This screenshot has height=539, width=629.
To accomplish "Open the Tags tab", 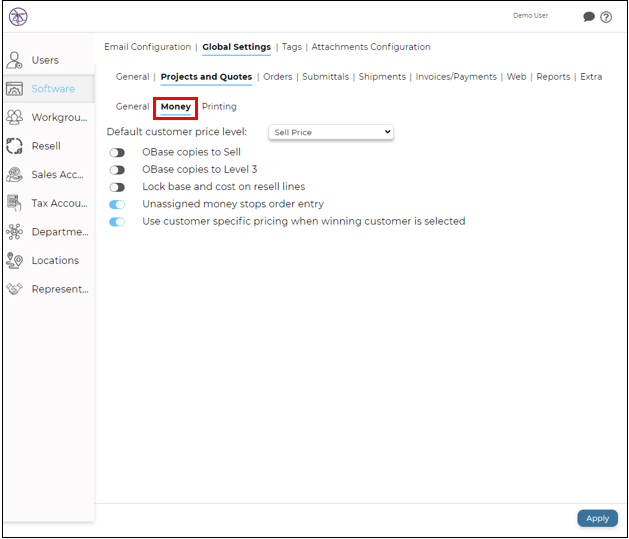I will (292, 47).
